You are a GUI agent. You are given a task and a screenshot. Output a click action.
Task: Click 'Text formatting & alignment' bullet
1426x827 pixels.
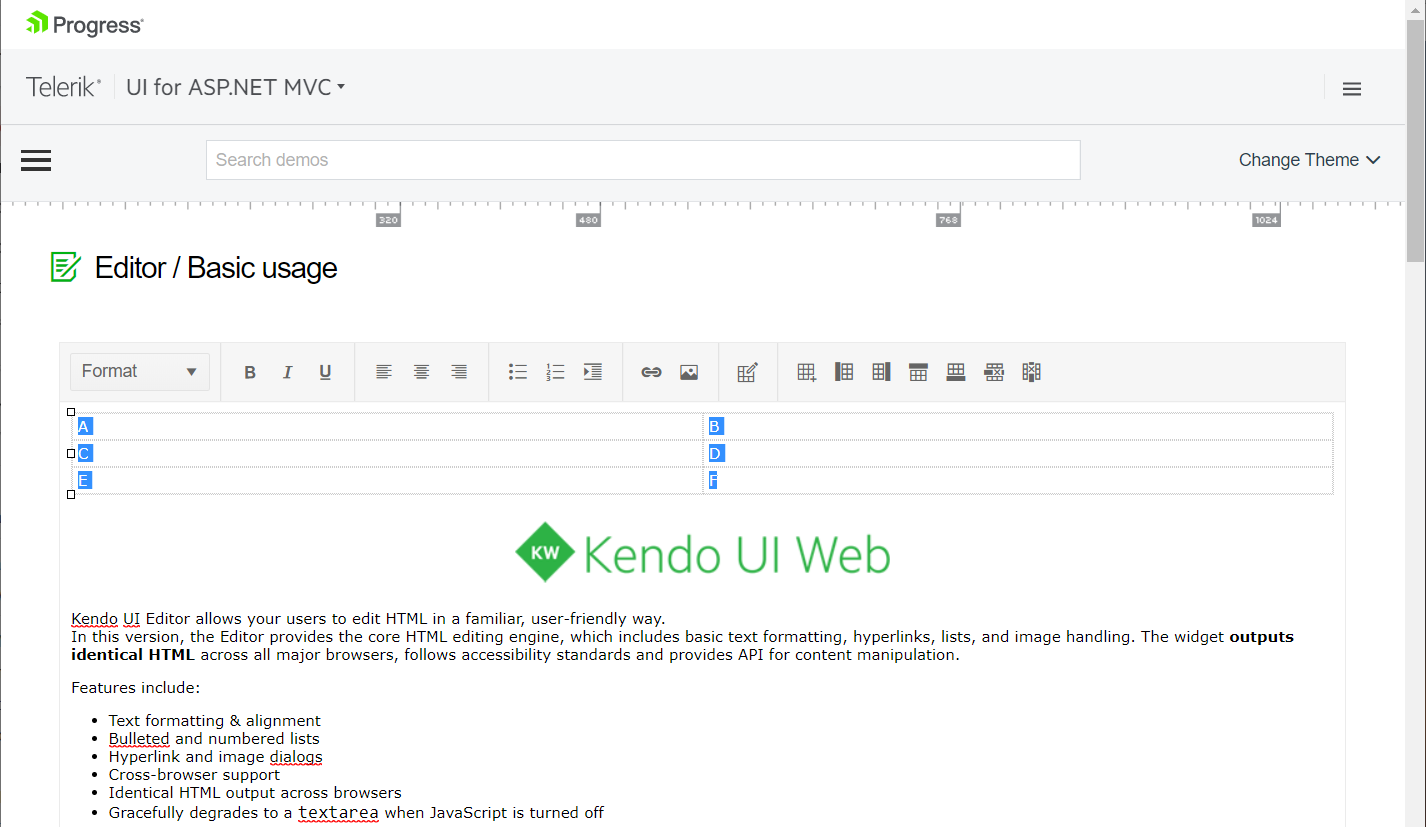pos(214,721)
